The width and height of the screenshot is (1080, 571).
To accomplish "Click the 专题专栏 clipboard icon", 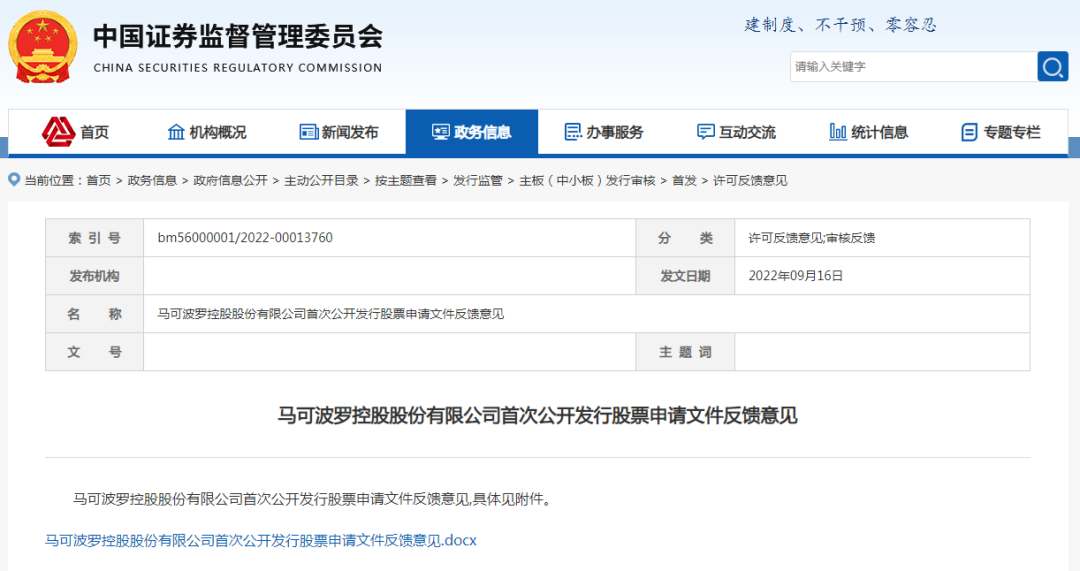I will pyautogui.click(x=969, y=132).
